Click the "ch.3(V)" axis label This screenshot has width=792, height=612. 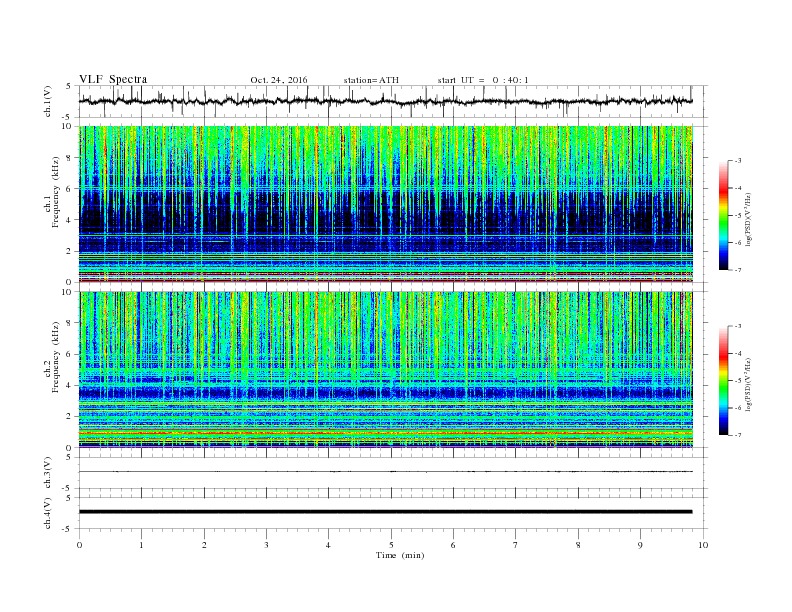coord(47,473)
